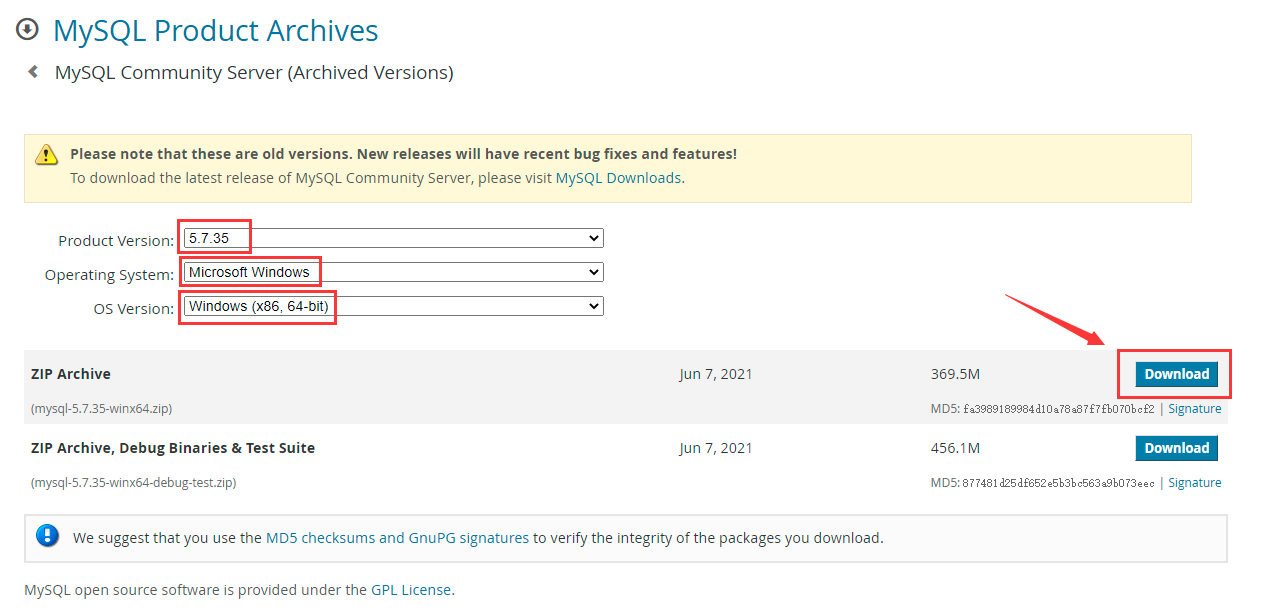This screenshot has width=1282, height=612.
Task: Click the MD5 hash starting with 877481
Action: click(1058, 483)
